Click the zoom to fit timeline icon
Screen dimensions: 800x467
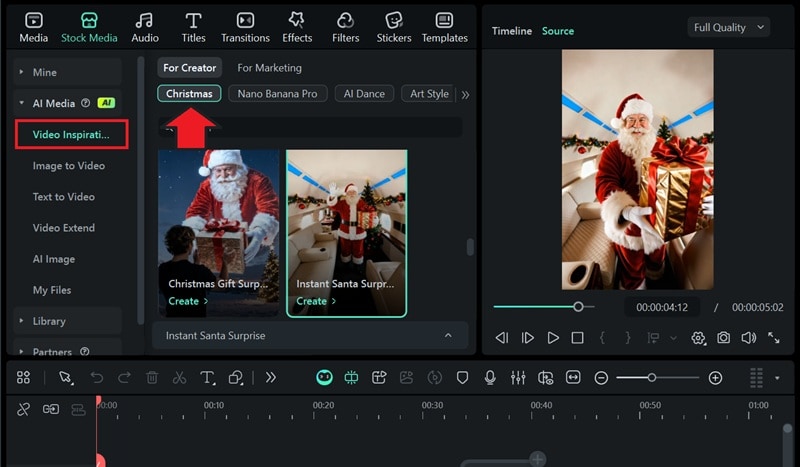pyautogui.click(x=573, y=377)
